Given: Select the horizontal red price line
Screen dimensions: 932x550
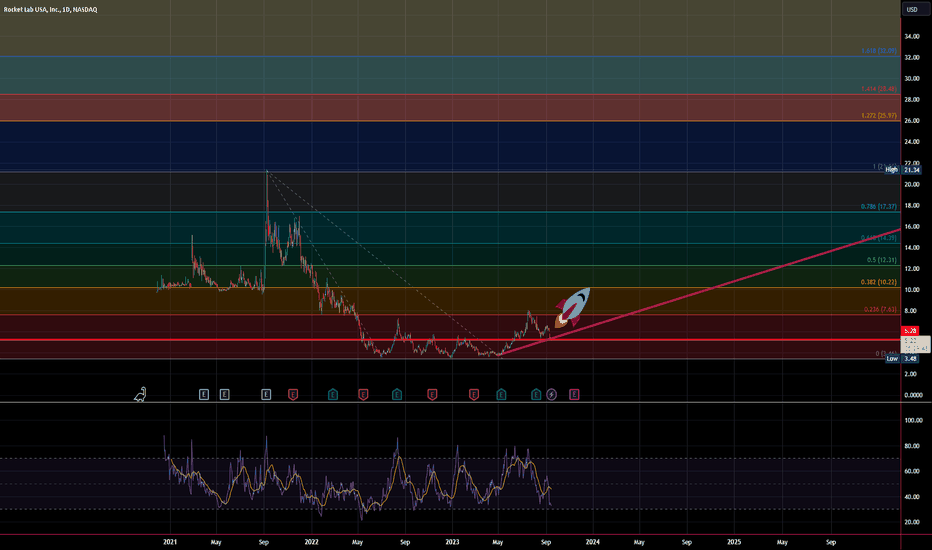Looking at the screenshot, I should [x=450, y=340].
